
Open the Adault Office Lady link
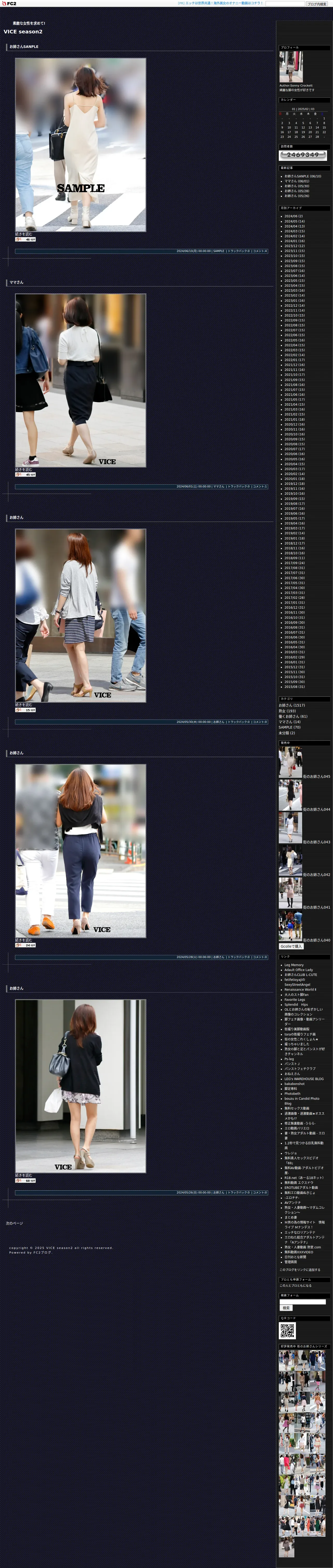click(298, 970)
